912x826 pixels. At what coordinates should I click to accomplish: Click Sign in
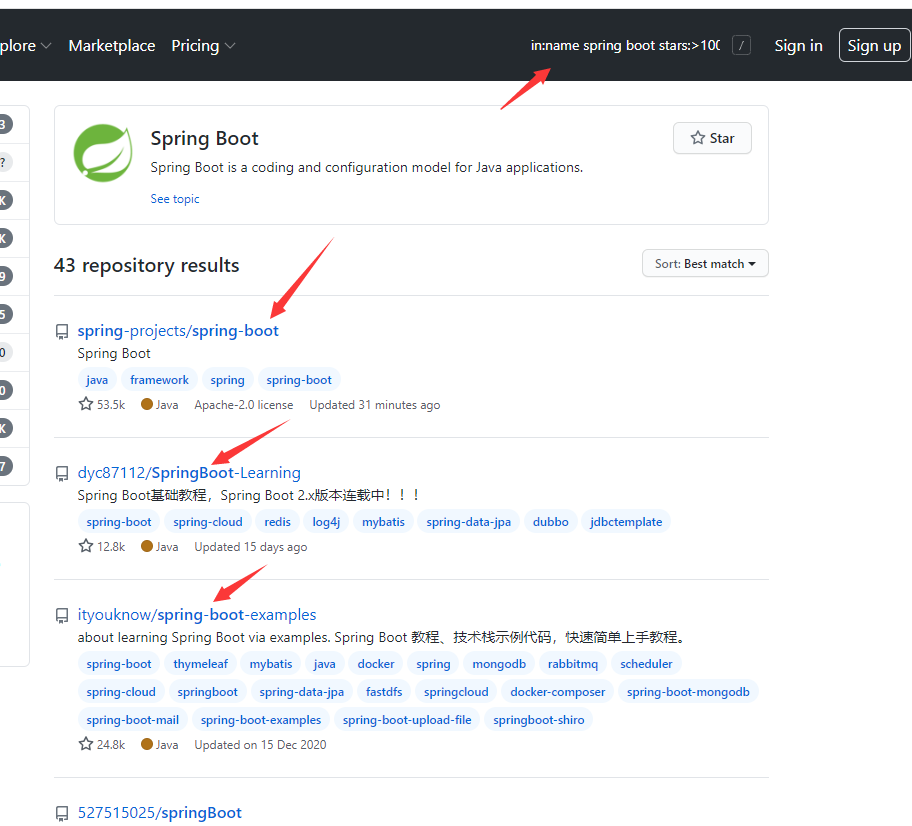pyautogui.click(x=798, y=45)
